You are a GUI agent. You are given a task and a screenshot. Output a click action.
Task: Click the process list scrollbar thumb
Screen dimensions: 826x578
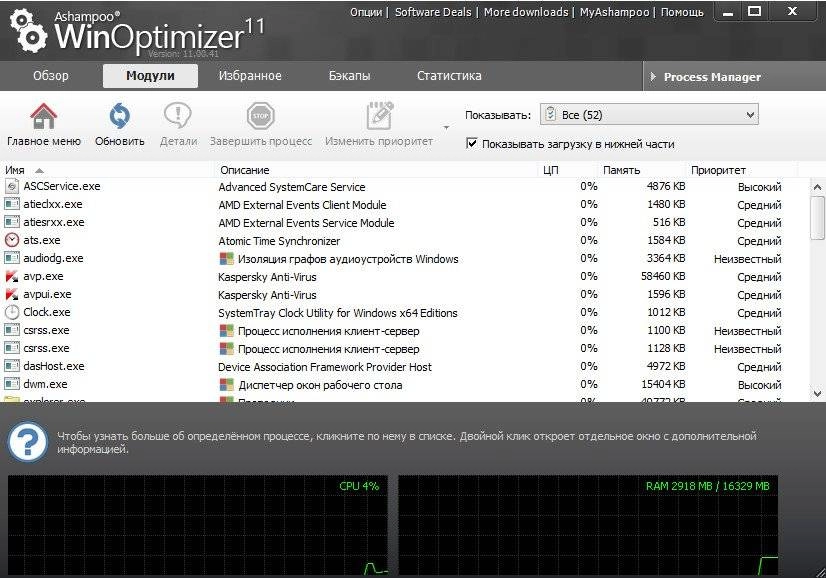pyautogui.click(x=817, y=218)
